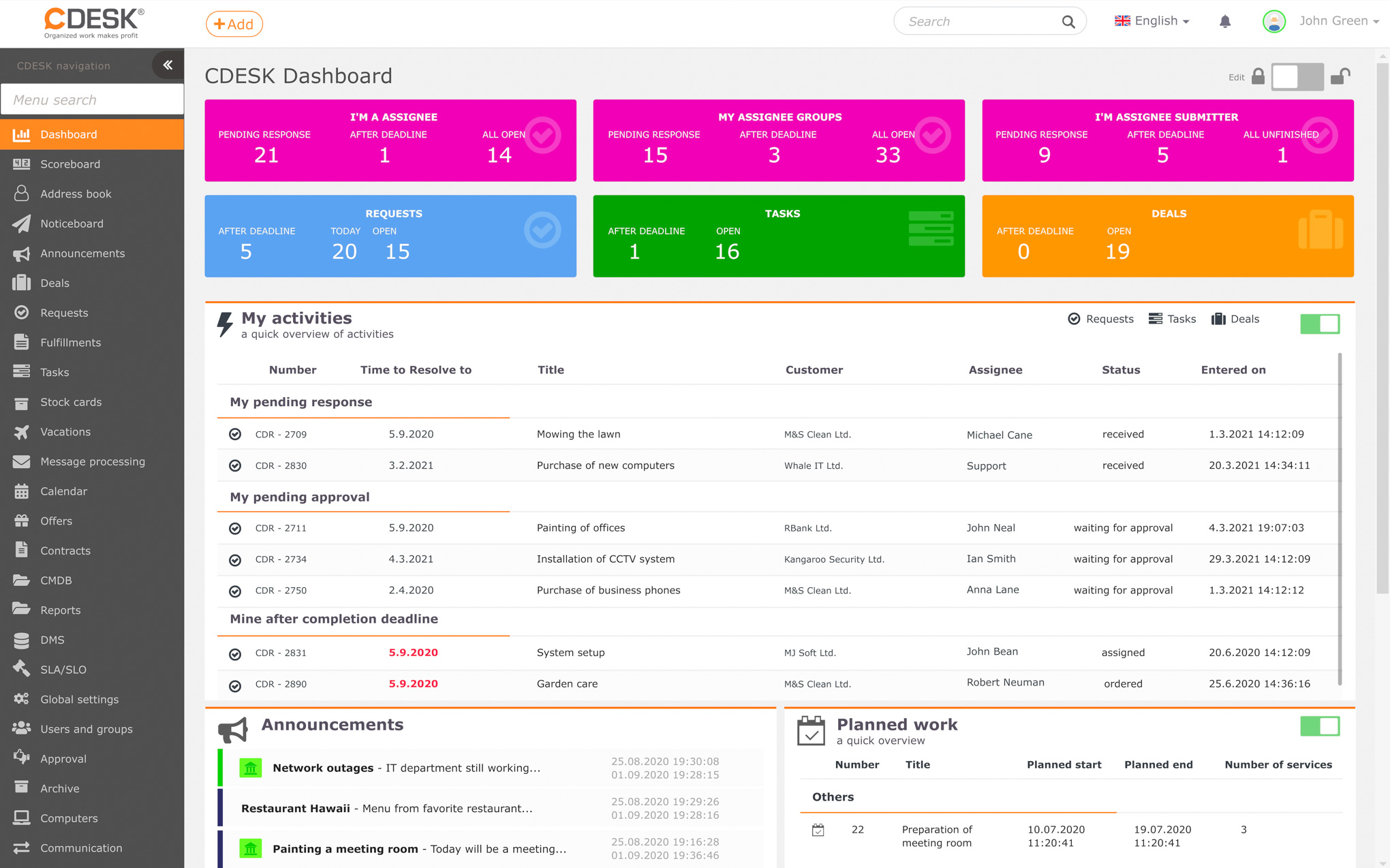Open Fulfillments in the sidebar menu
The image size is (1390, 868).
pyautogui.click(x=70, y=343)
